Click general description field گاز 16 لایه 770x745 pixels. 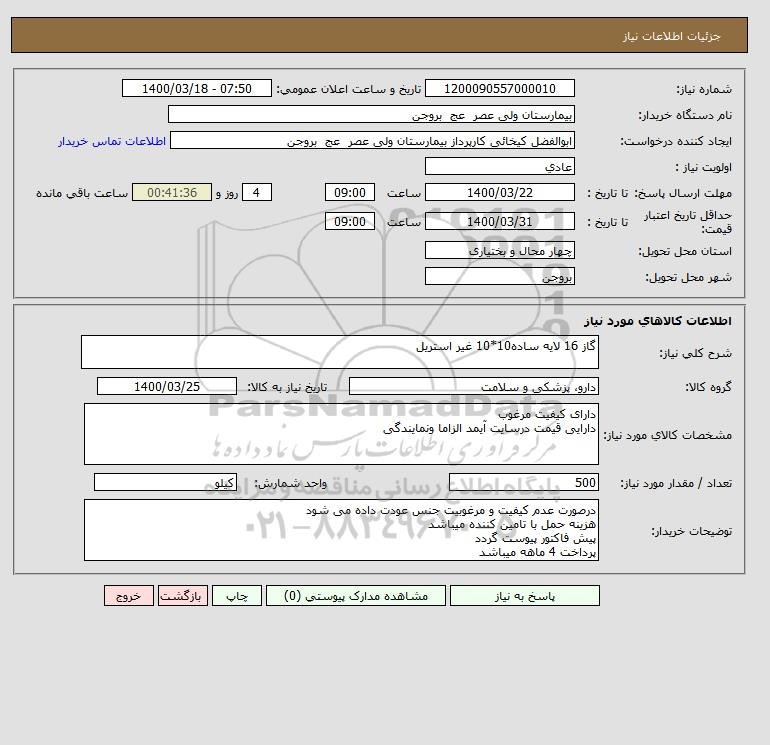click(340, 352)
